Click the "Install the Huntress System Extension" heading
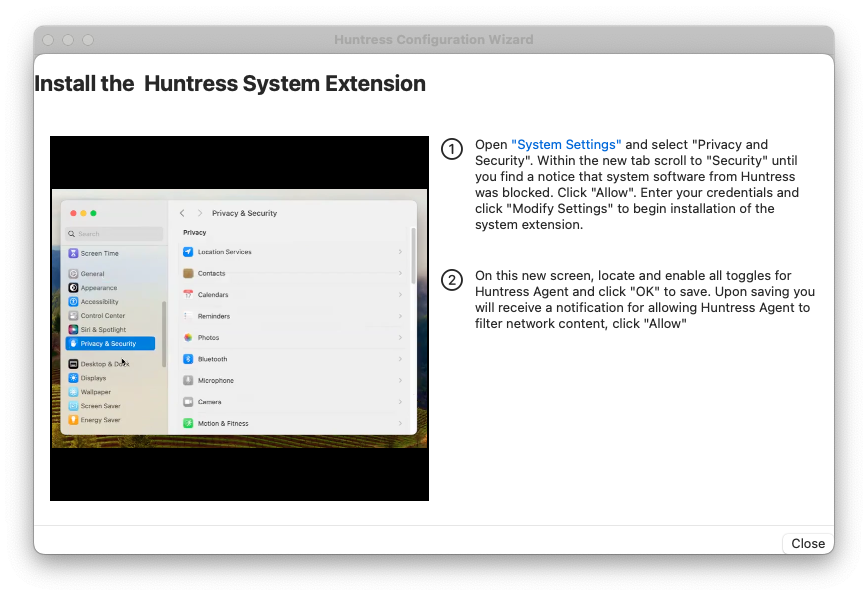The image size is (868, 596). click(x=230, y=84)
